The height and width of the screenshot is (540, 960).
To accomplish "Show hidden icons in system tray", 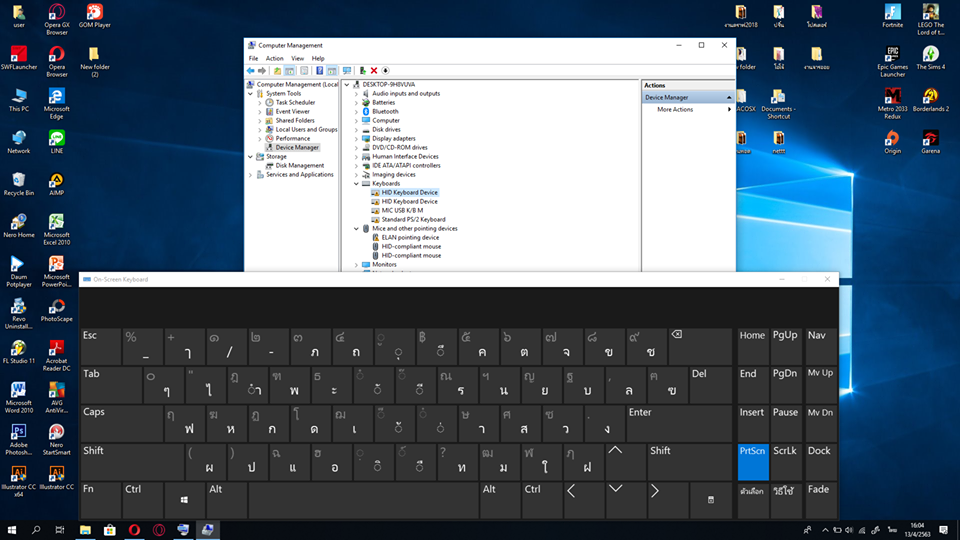I will point(825,530).
